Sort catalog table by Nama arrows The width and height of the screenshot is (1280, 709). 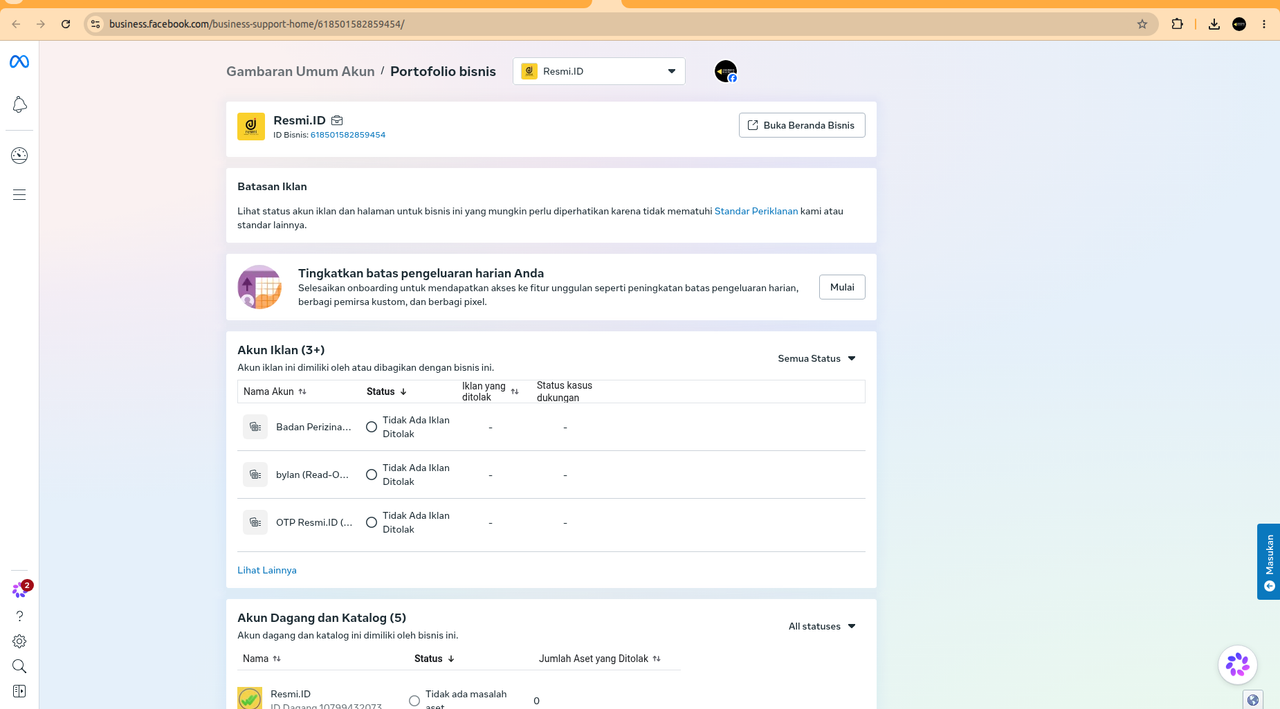[277, 659]
